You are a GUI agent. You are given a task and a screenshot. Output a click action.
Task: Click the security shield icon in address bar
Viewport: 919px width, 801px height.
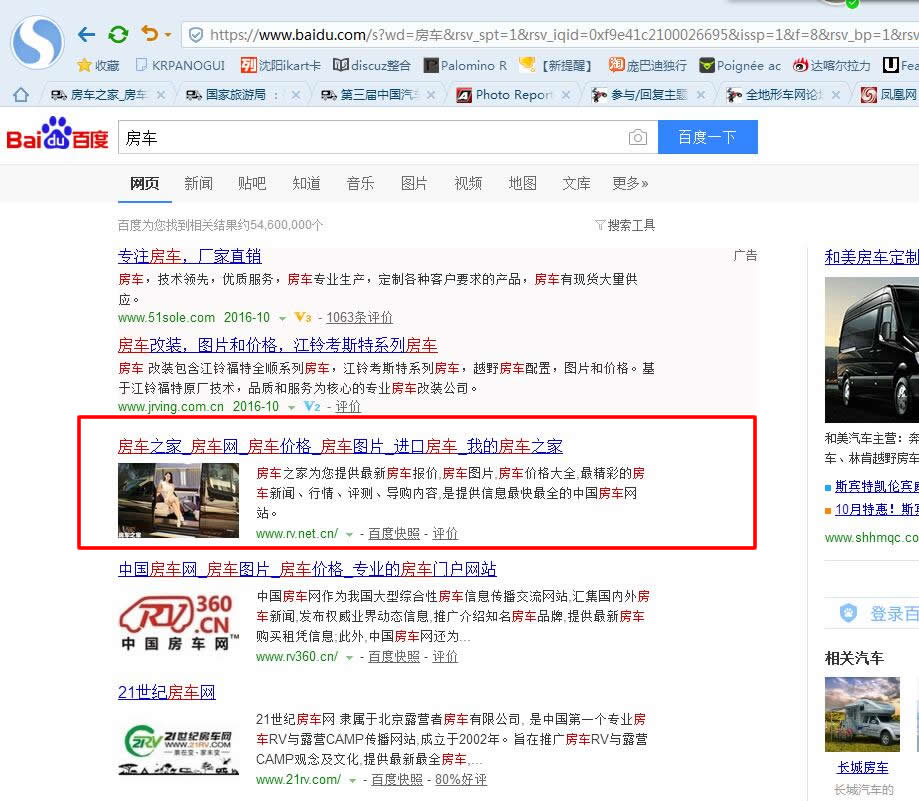pyautogui.click(x=196, y=35)
